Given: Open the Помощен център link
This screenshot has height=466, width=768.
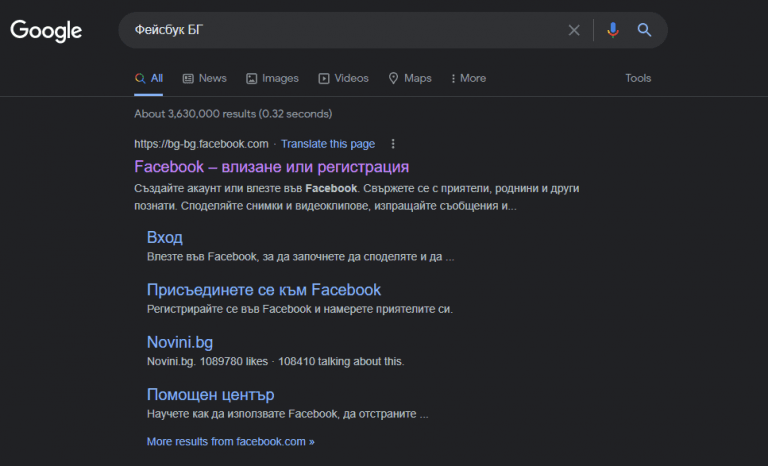Looking at the screenshot, I should click(210, 394).
